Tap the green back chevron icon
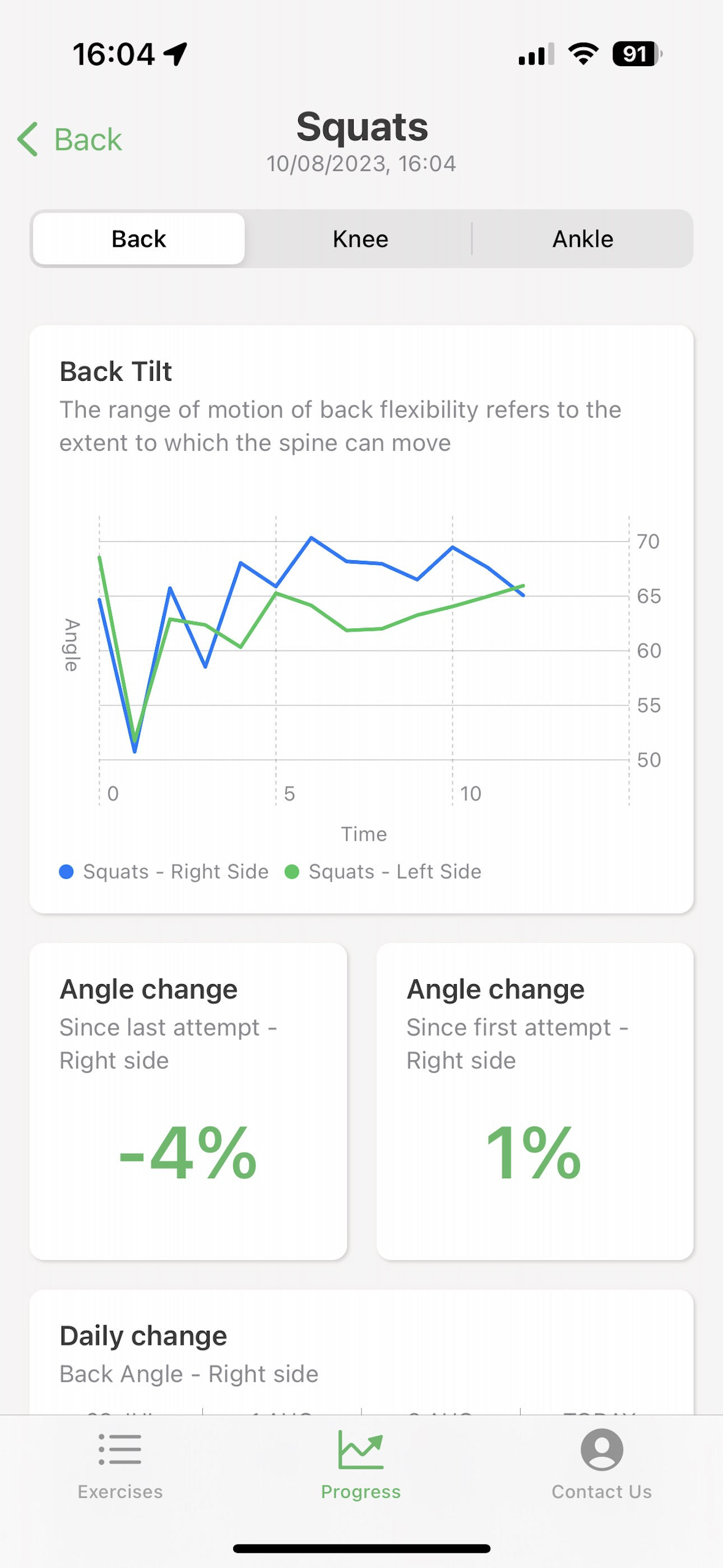The width and height of the screenshot is (723, 1568). 28,139
